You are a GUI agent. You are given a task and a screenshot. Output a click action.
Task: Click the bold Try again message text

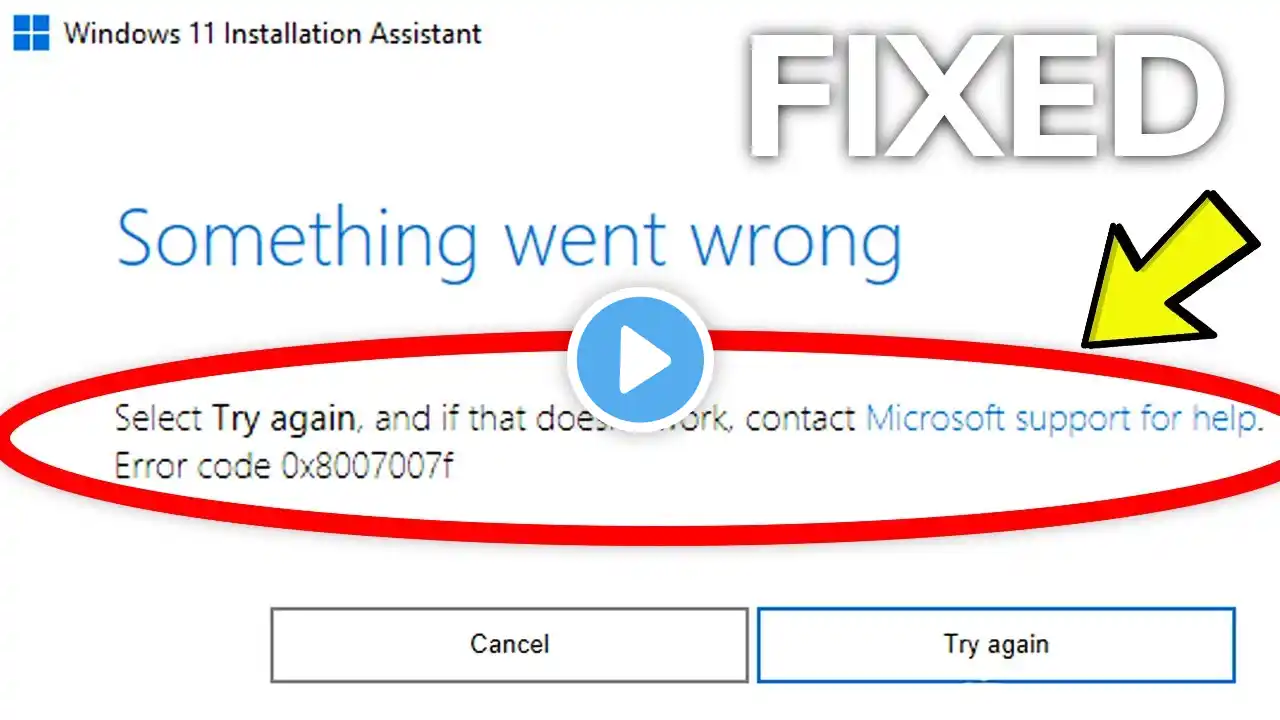[x=285, y=419]
